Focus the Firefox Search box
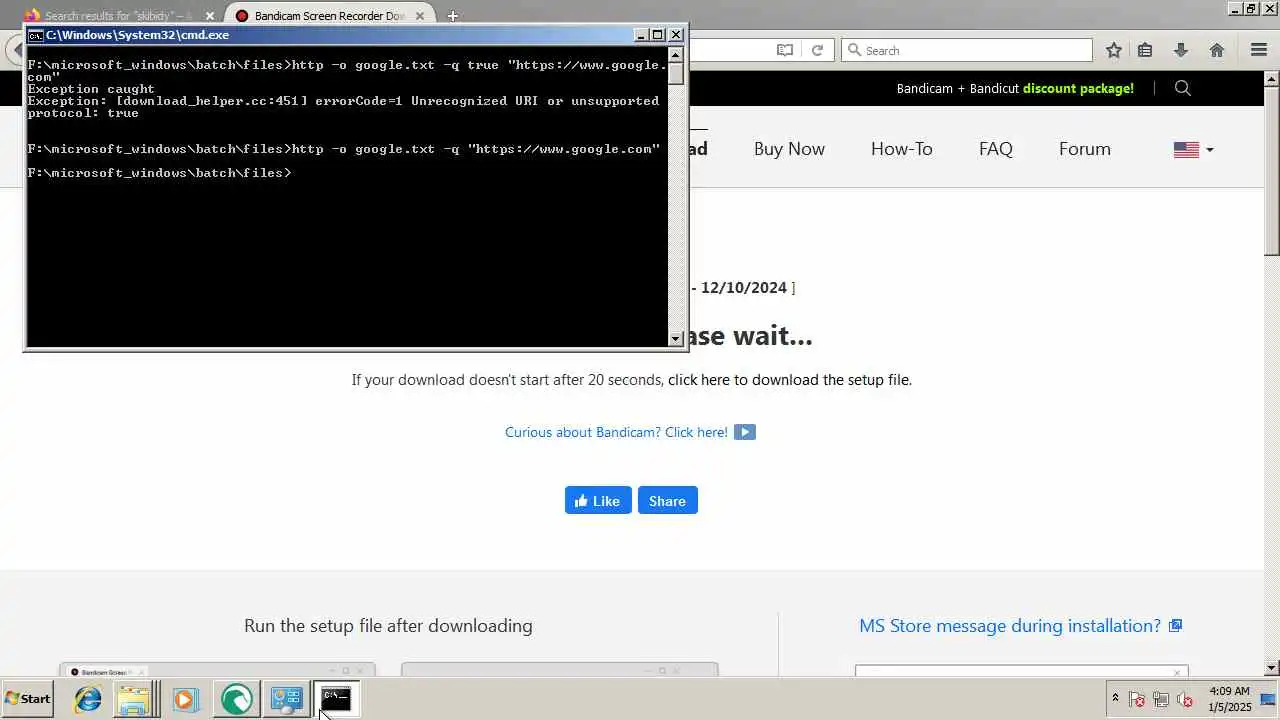The width and height of the screenshot is (1280, 720). 967,50
